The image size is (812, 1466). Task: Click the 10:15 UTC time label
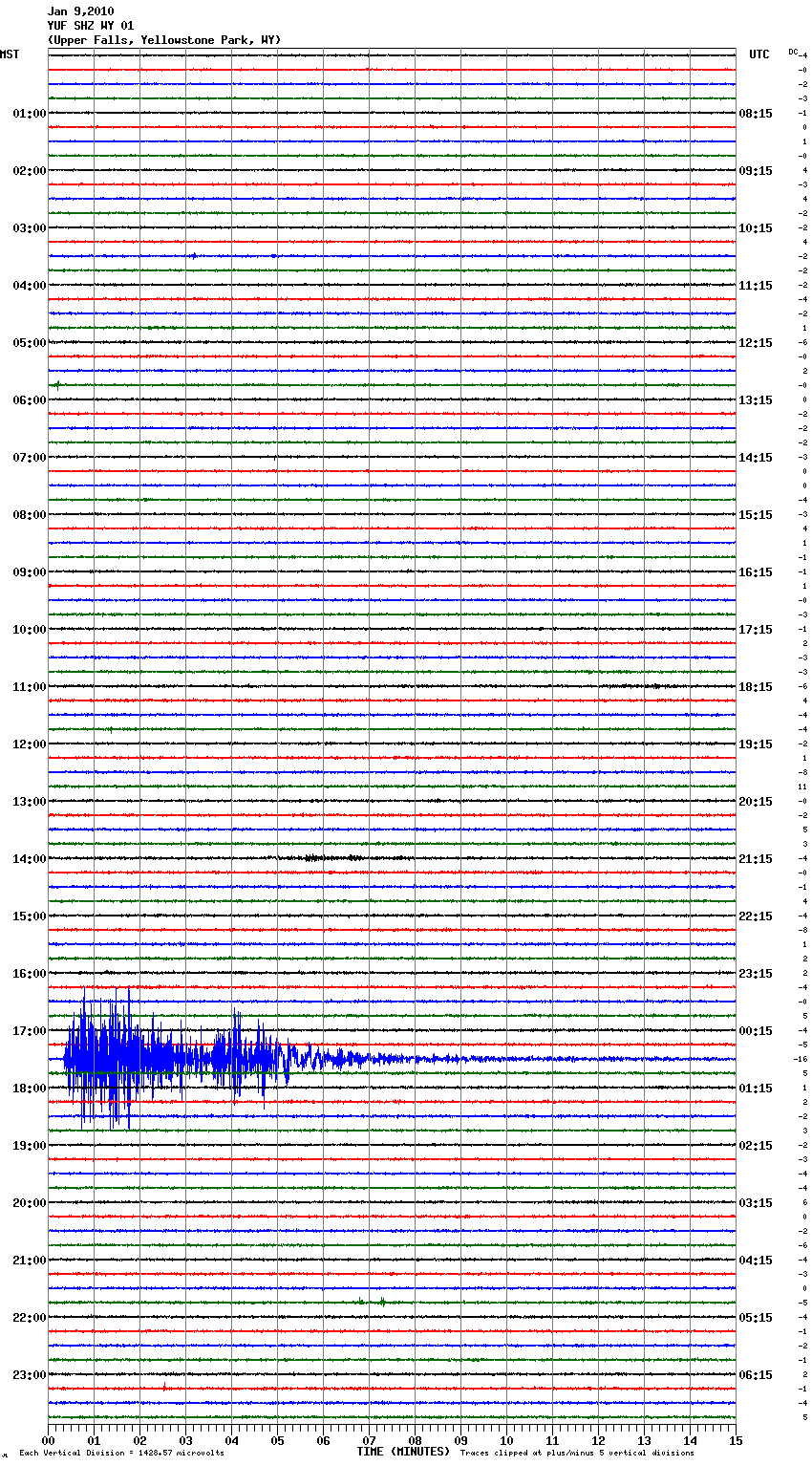pyautogui.click(x=756, y=228)
